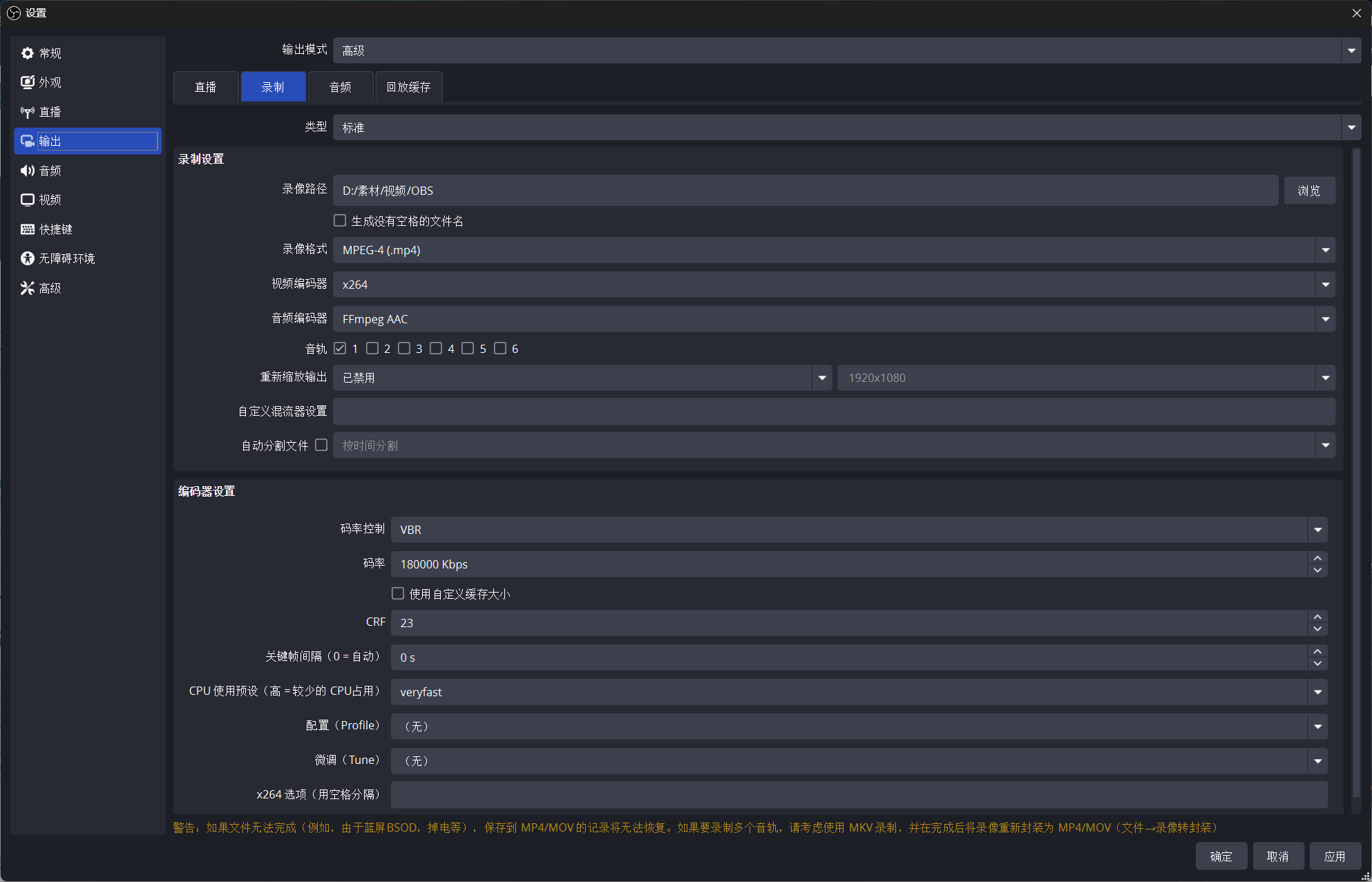Click the 高级 tools icon
This screenshot has height=882, width=1372.
click(x=28, y=288)
